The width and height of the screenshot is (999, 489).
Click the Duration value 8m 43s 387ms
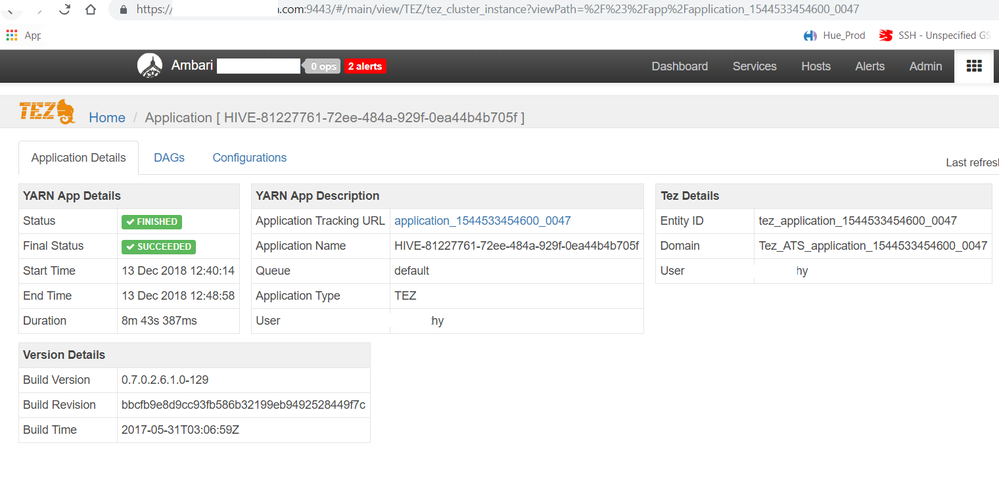159,321
